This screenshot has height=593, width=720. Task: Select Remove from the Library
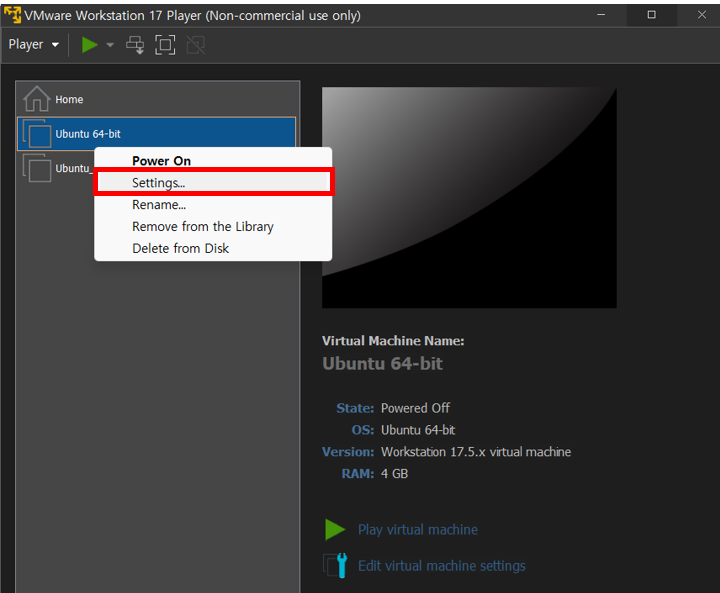point(213,226)
